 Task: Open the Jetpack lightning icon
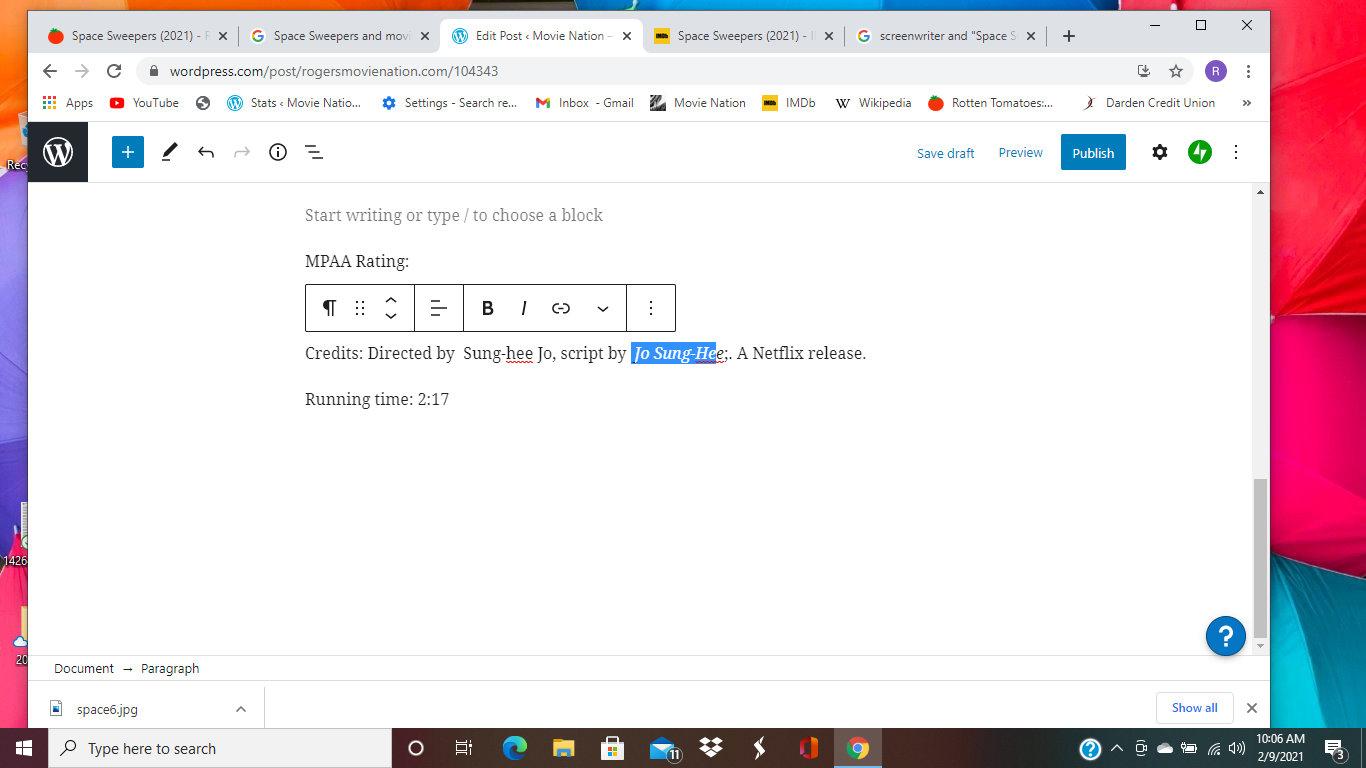[1200, 152]
